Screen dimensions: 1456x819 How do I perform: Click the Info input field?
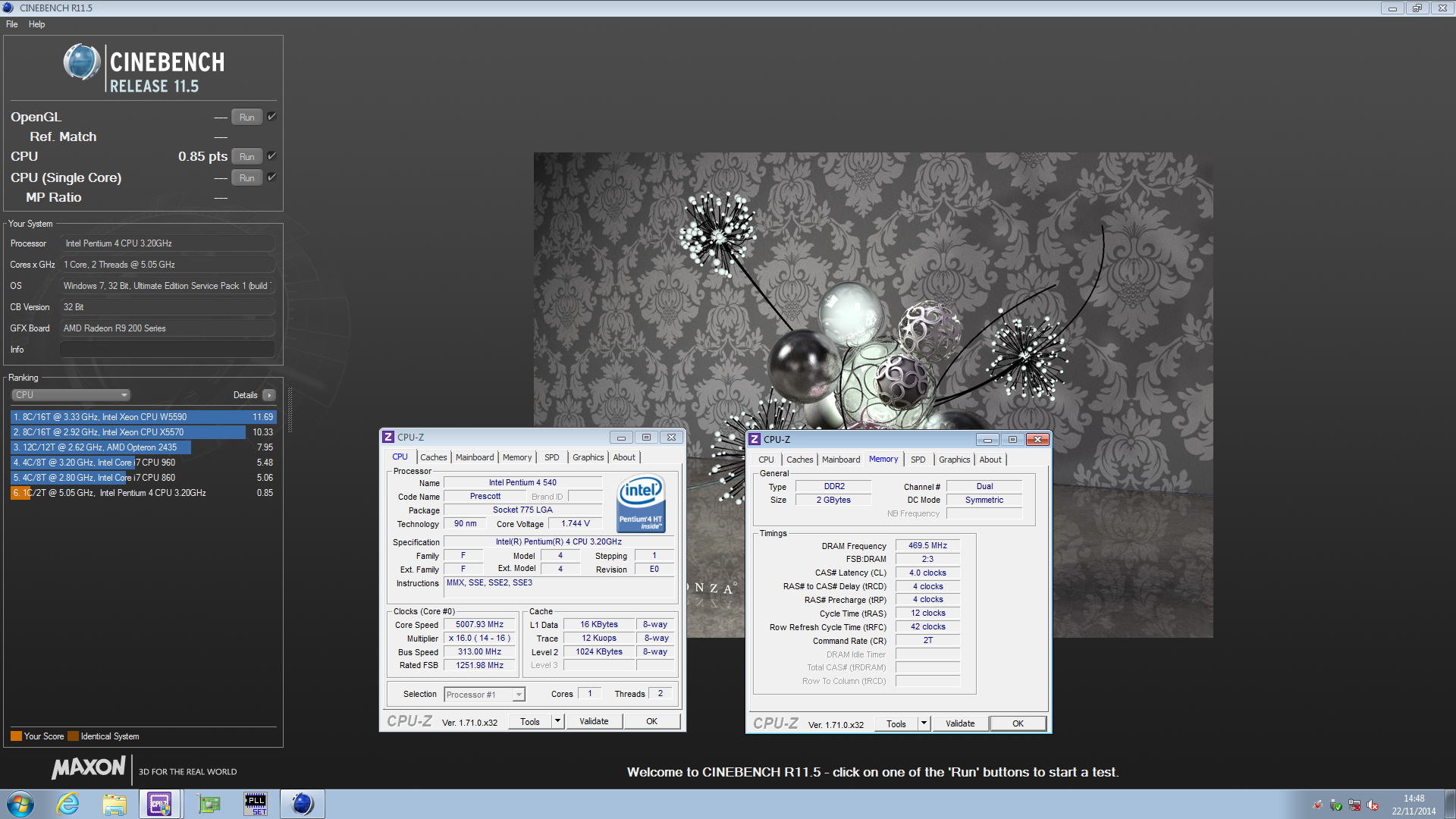click(x=168, y=350)
